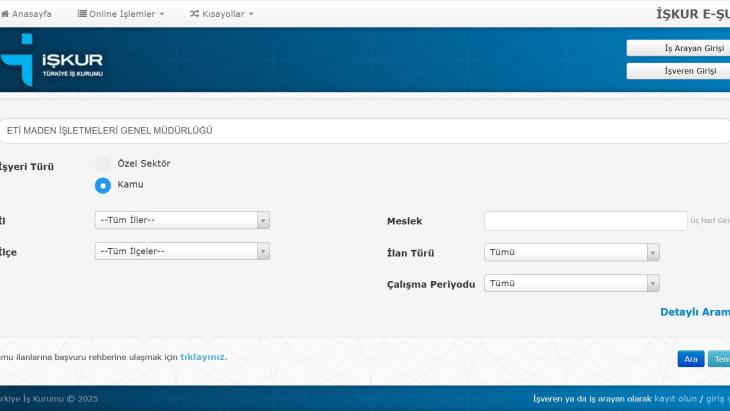730x411 pixels.
Task: Open the Online İşlemler menu
Action: [x=121, y=14]
